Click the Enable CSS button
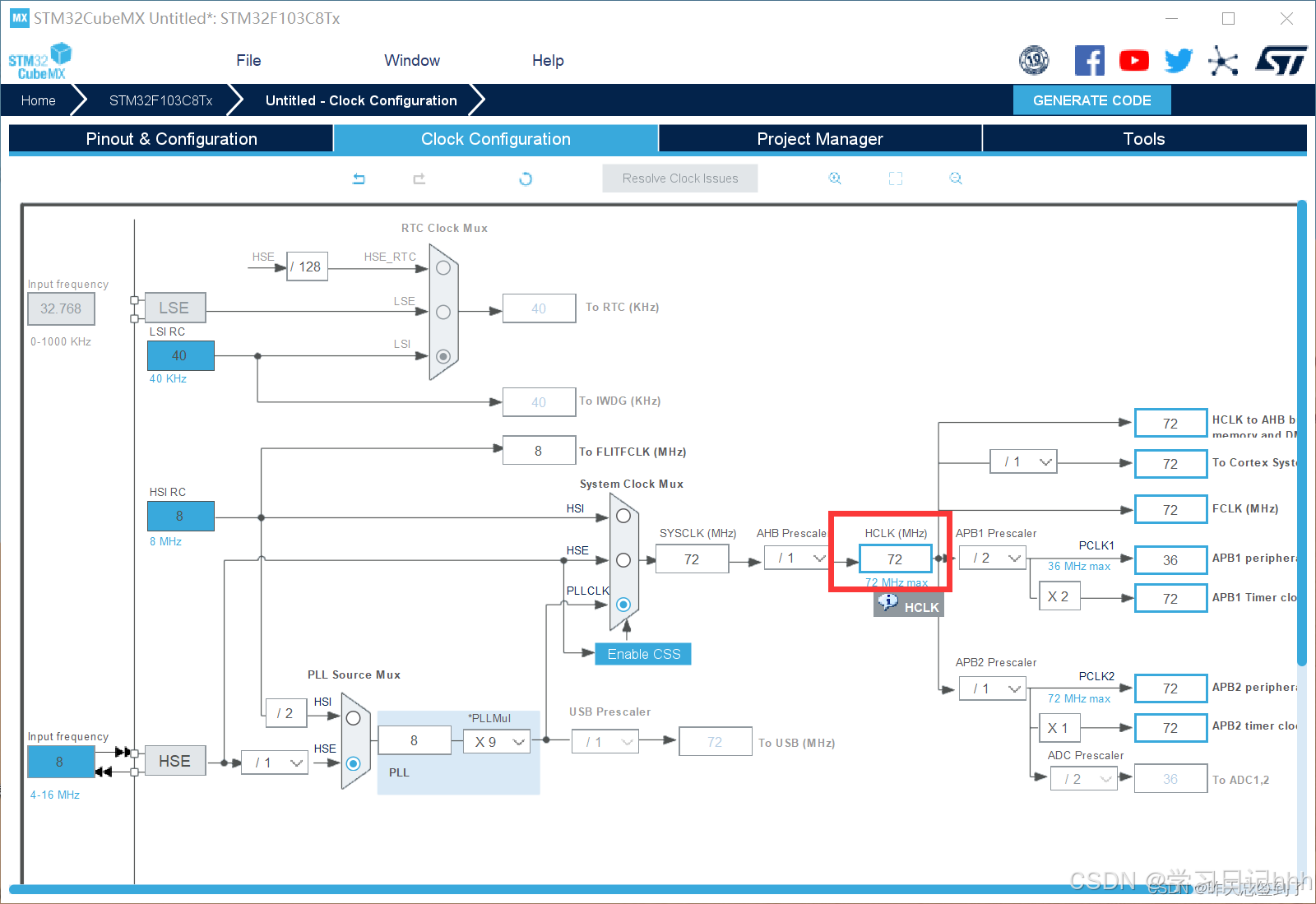This screenshot has width=1316, height=904. tap(643, 654)
